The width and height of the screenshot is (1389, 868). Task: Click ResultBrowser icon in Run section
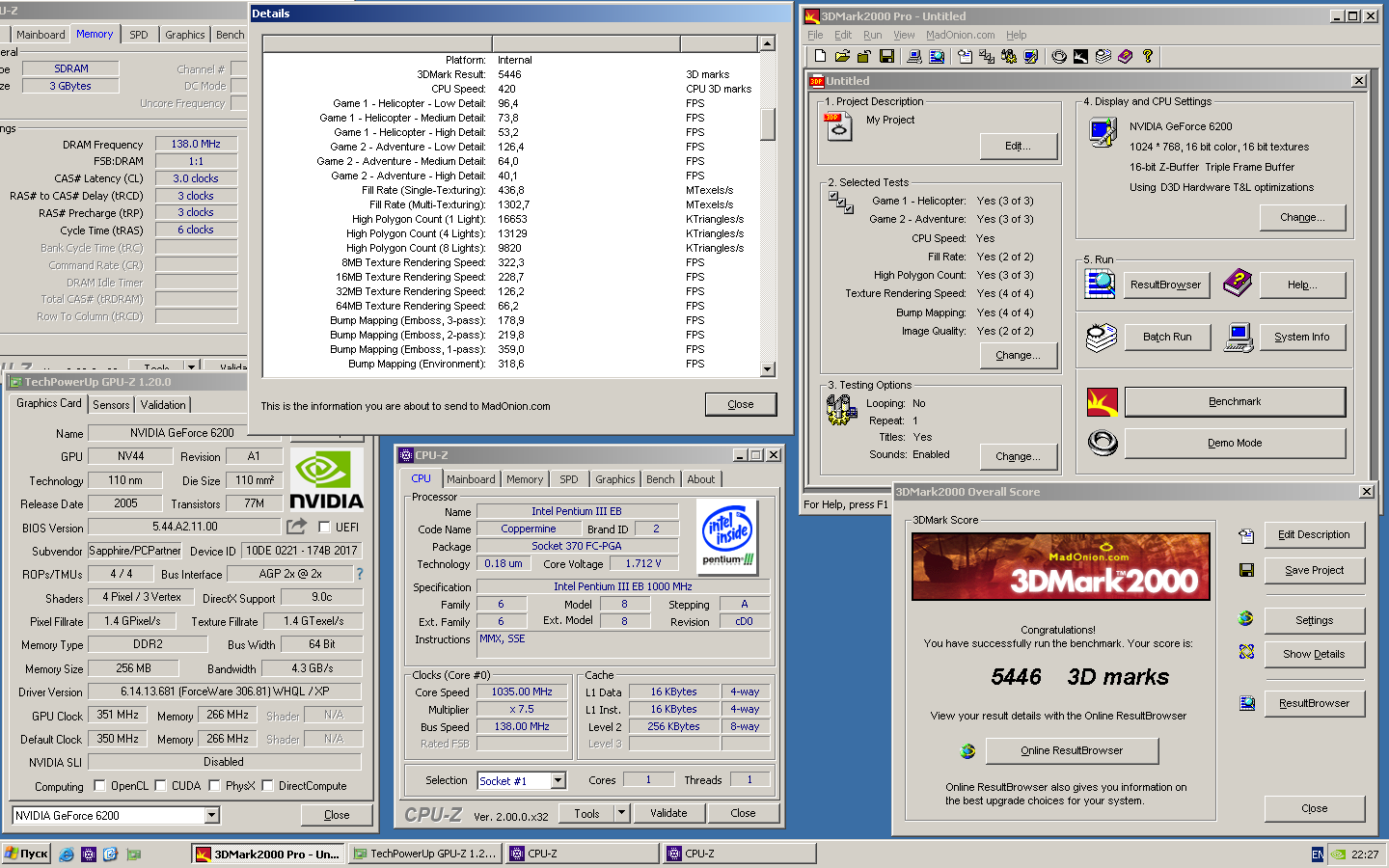click(x=1101, y=284)
